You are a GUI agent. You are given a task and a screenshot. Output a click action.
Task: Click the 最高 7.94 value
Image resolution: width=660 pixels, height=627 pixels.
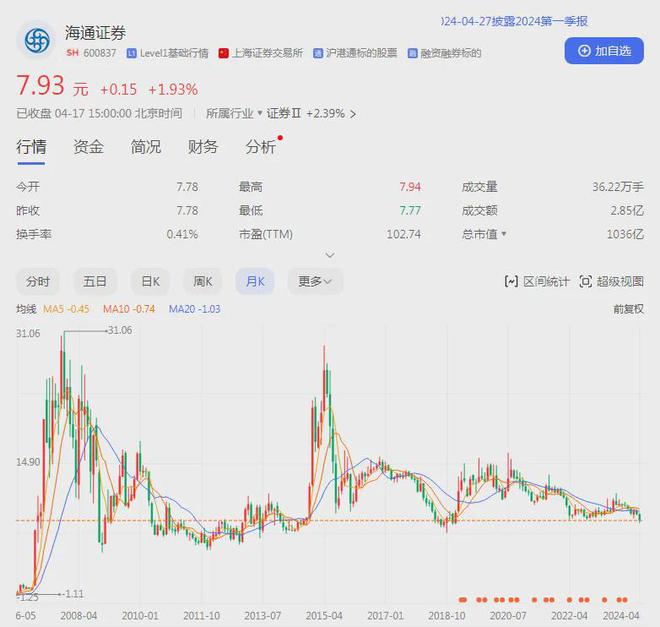point(410,186)
